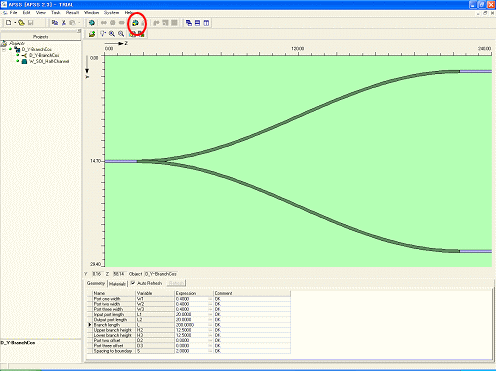Click the Variable column header
Screen dimensions: 496x371
(155, 293)
